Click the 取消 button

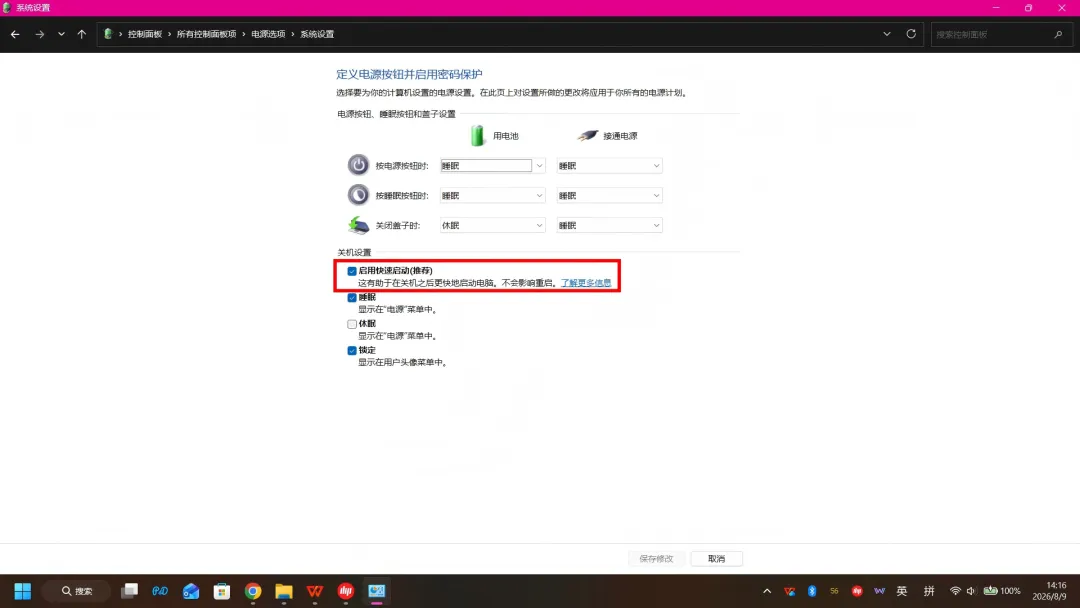coord(716,558)
